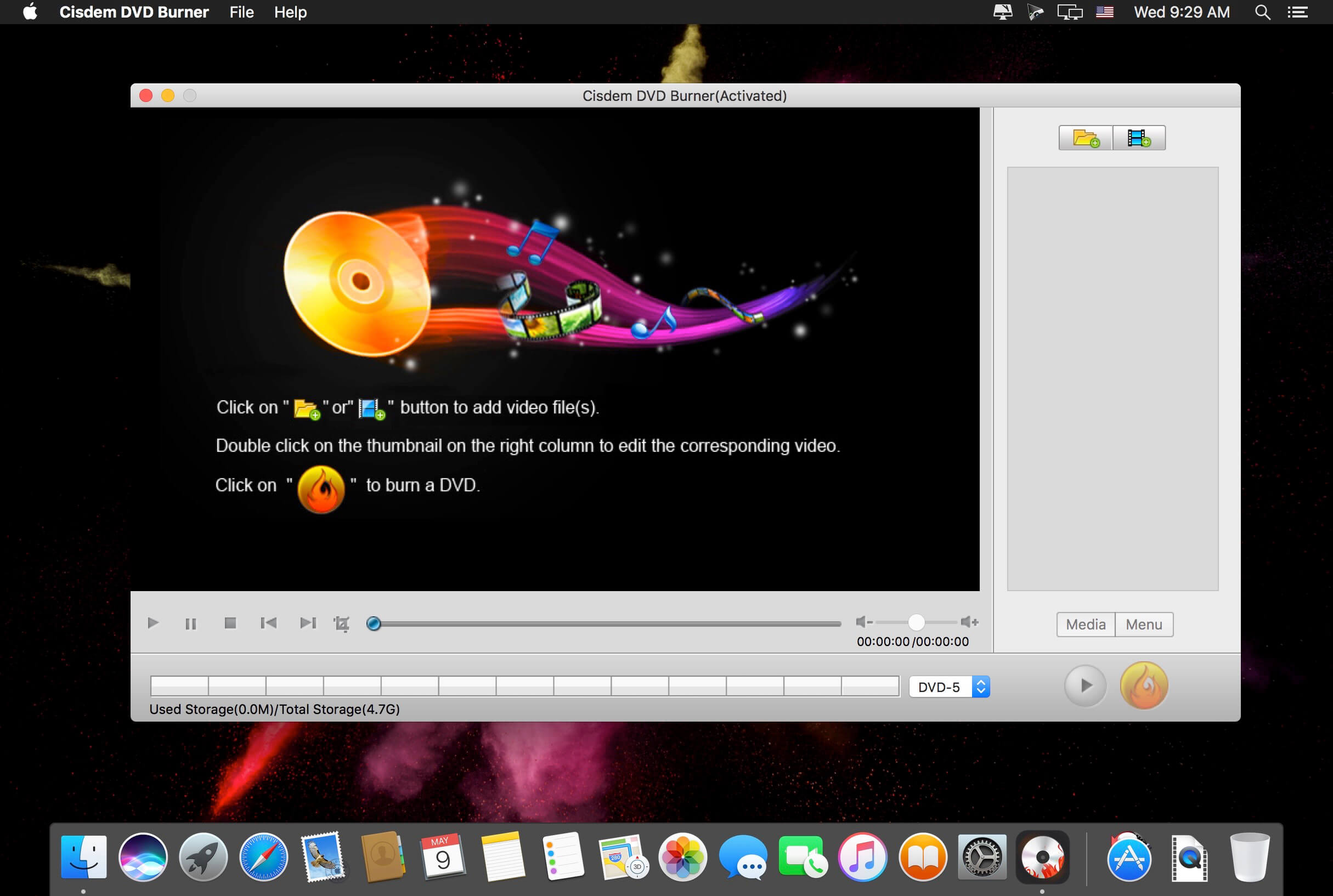Click the add video file button

(1139, 137)
